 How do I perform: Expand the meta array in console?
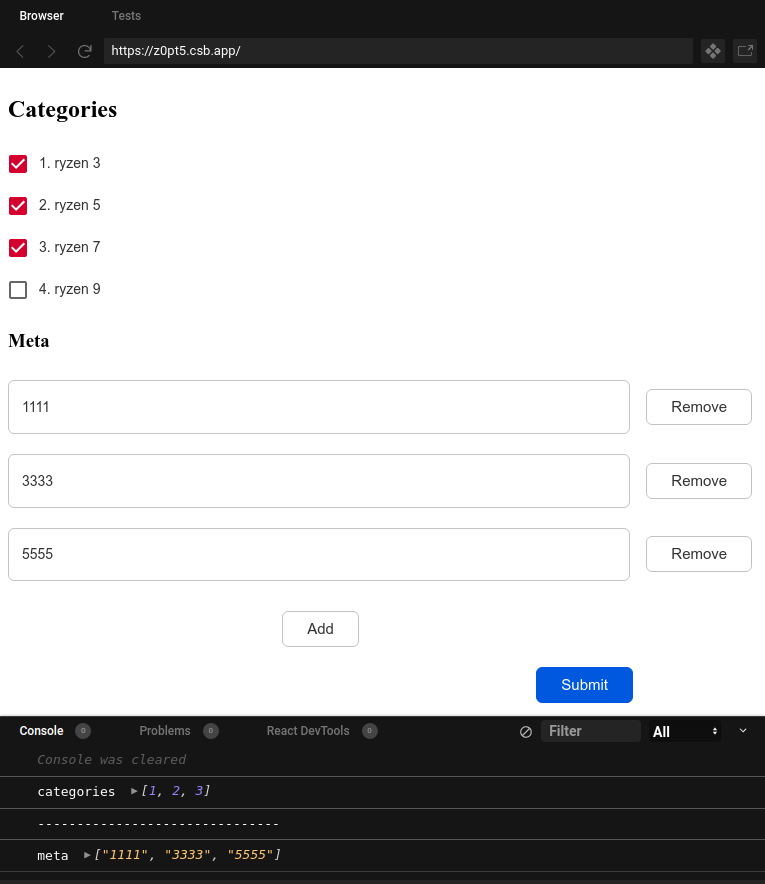coord(88,855)
